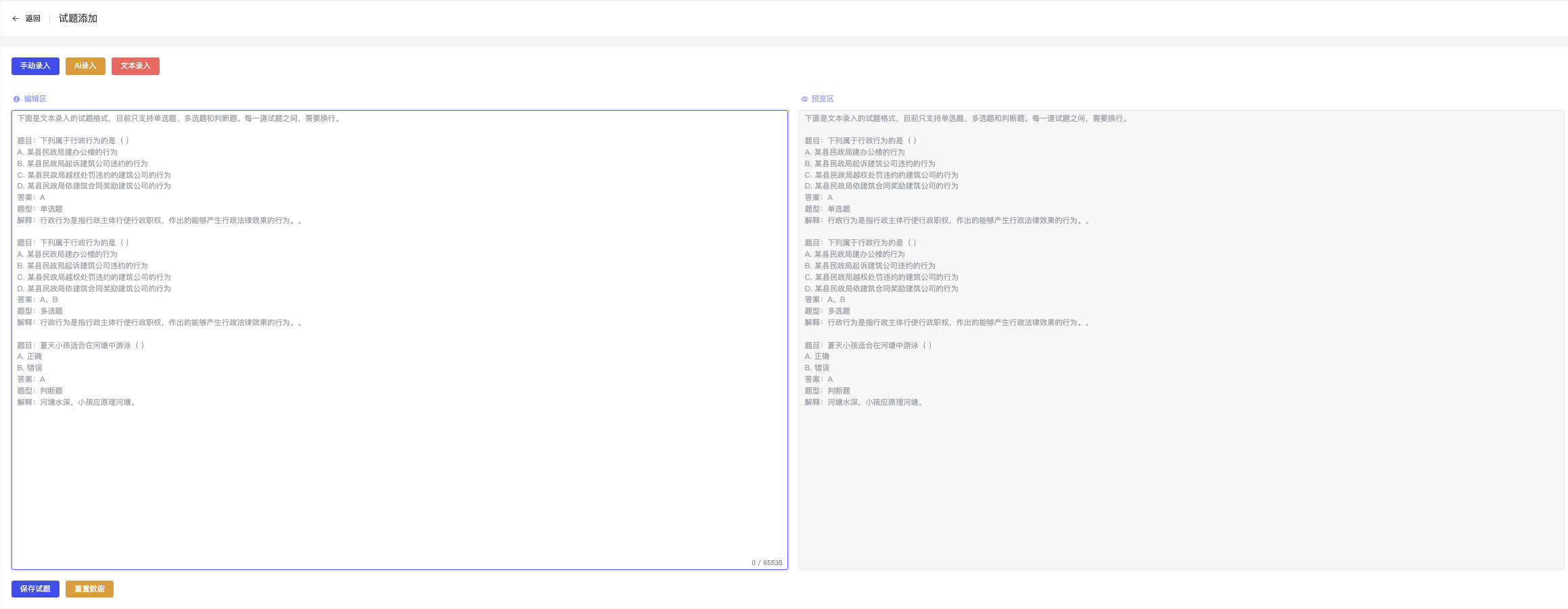Click the 题型：多选题 line in preview
Image resolution: width=1568 pixels, height=609 pixels.
828,310
